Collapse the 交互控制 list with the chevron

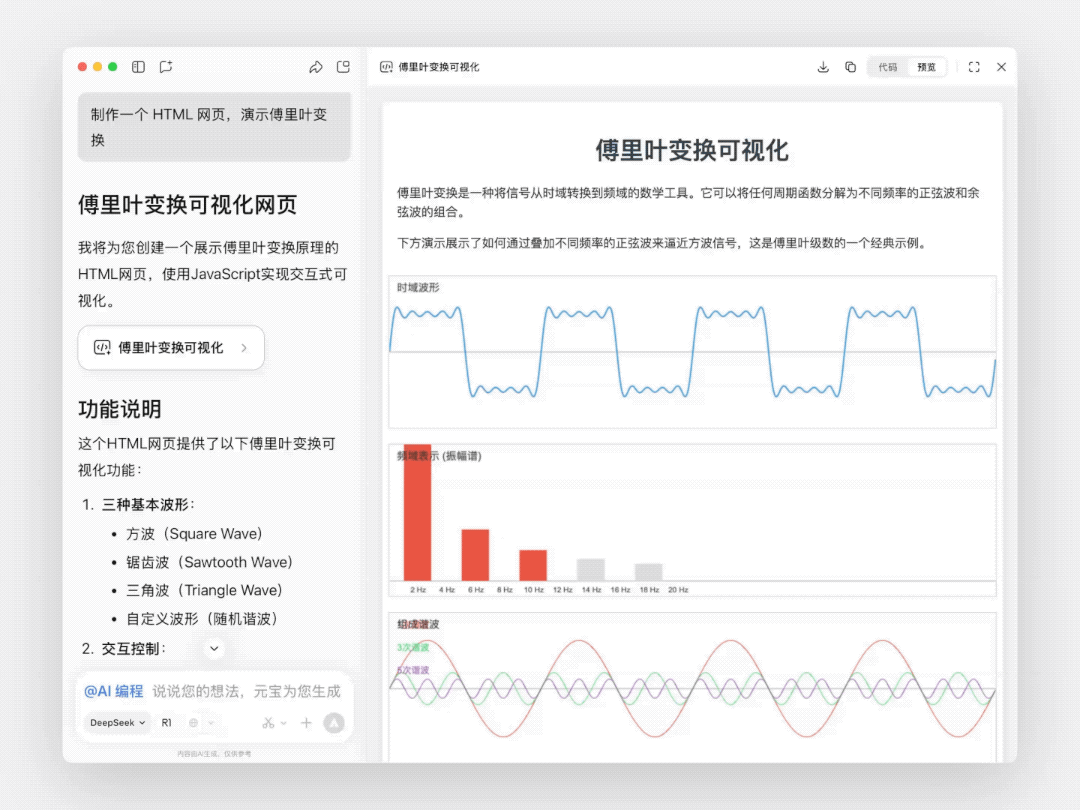[x=214, y=649]
